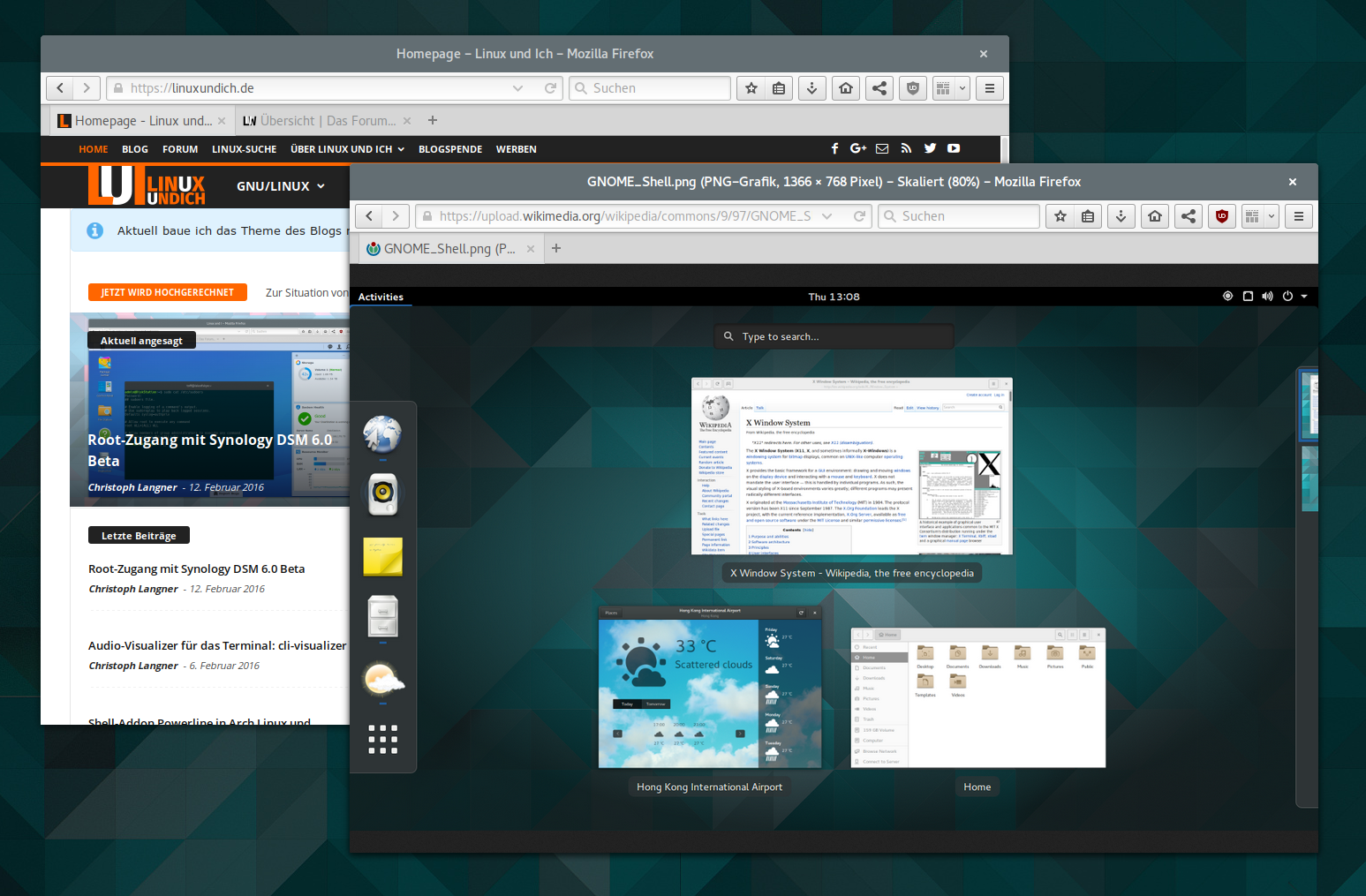
Task: Open BLOG menu item
Action: [x=135, y=149]
